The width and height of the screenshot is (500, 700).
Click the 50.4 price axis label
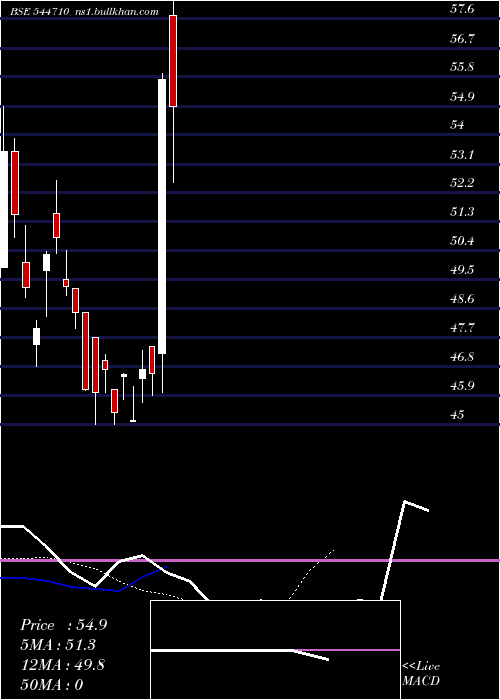(462, 241)
